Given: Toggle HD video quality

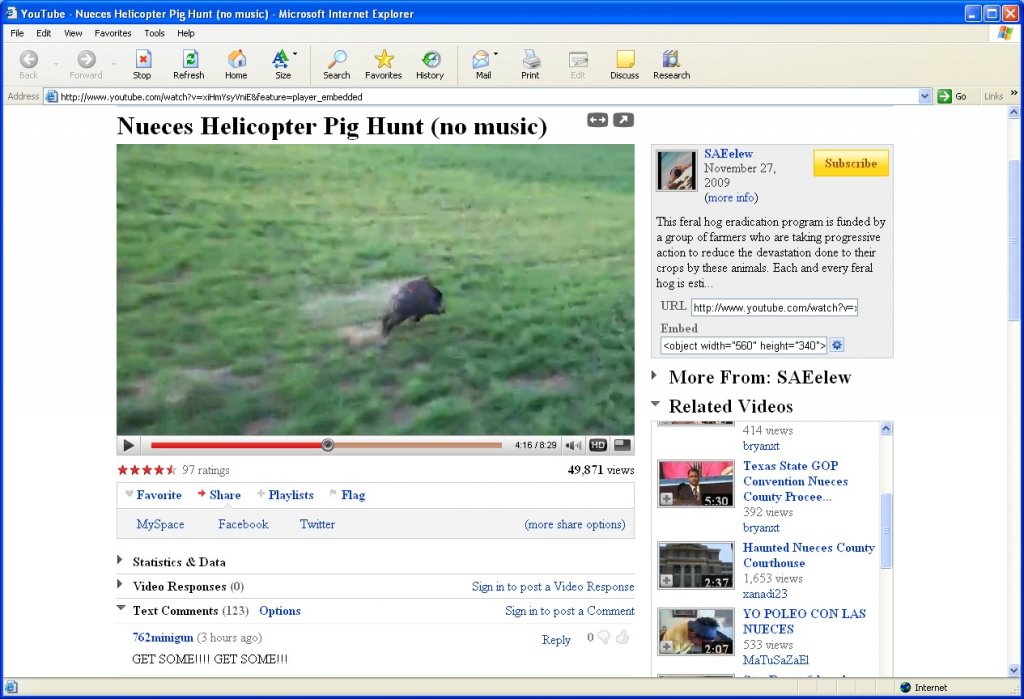Looking at the screenshot, I should [x=598, y=445].
